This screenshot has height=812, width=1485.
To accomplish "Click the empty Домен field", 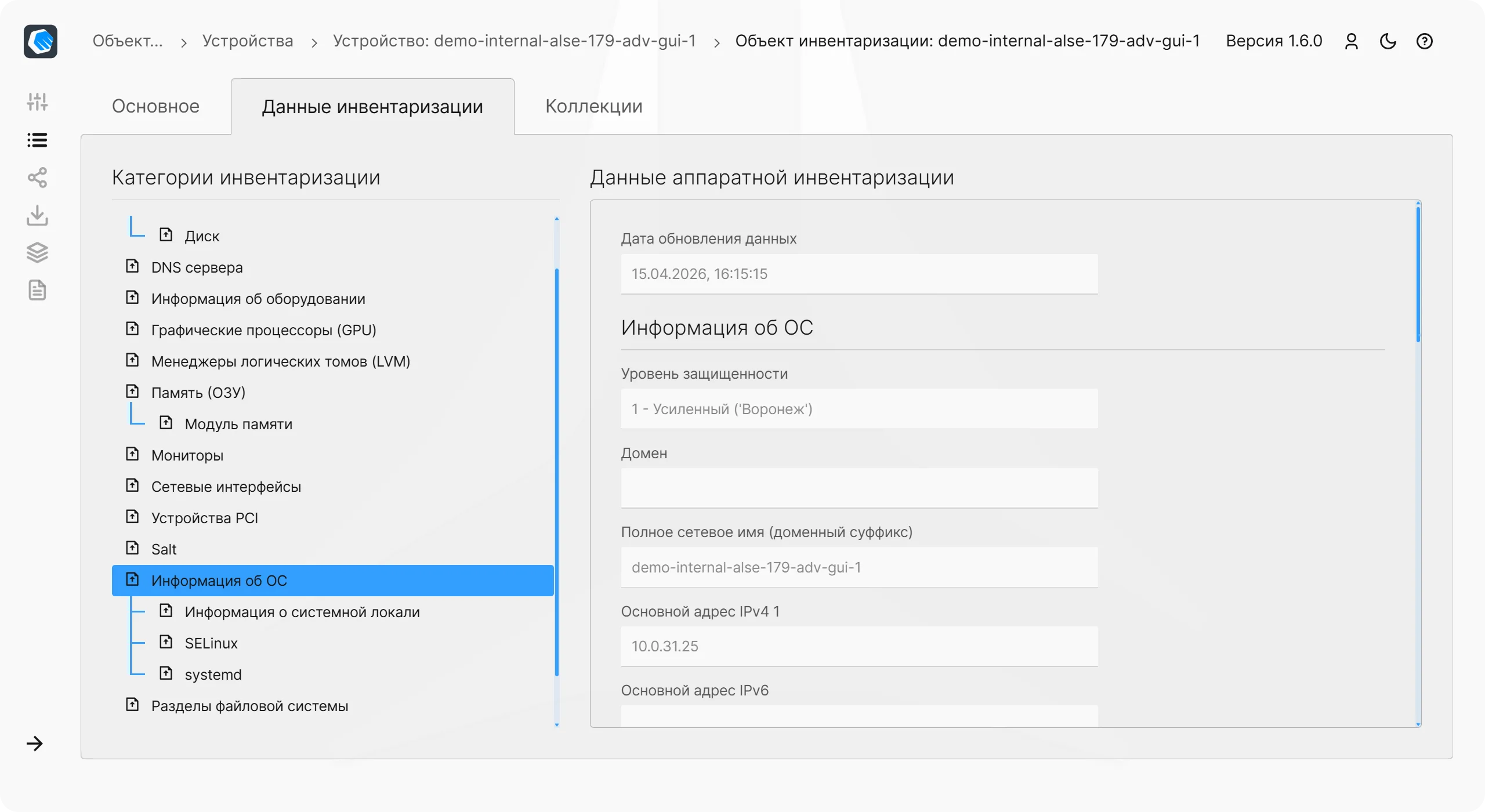I will pos(859,488).
